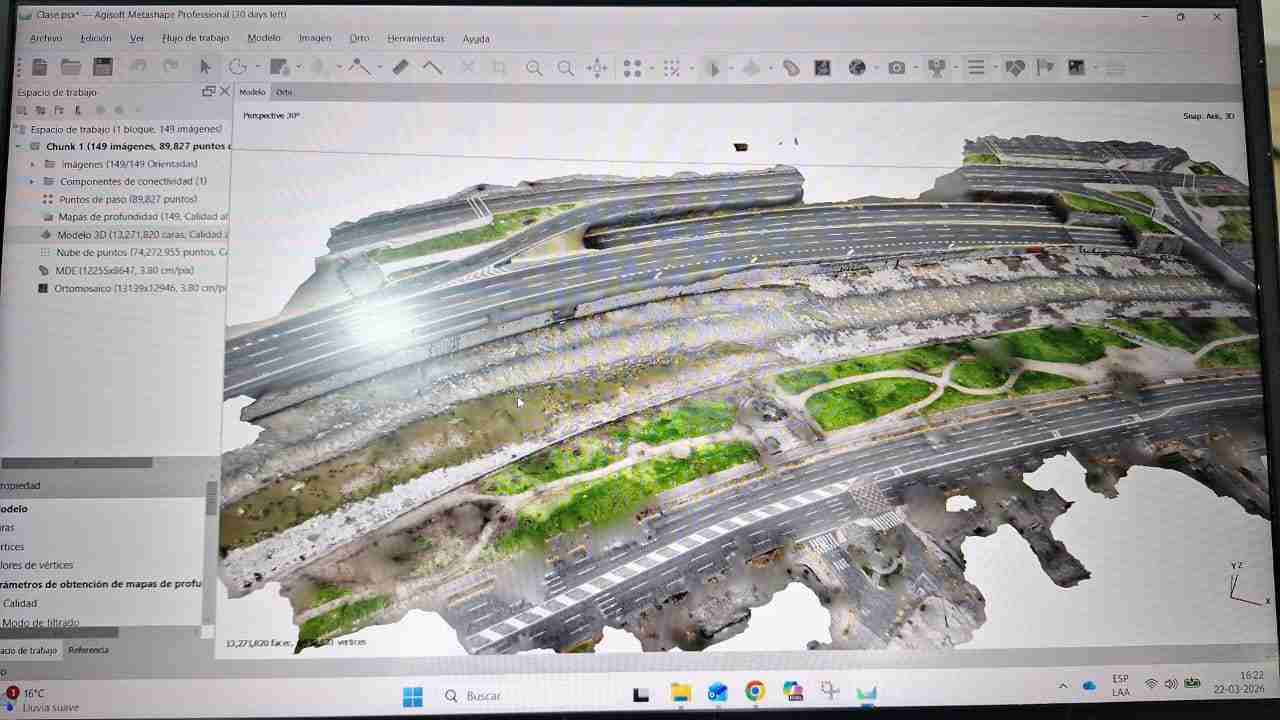The image size is (1280, 720).
Task: Expand the Imágenes folder in the workspace tree
Action: (33, 163)
